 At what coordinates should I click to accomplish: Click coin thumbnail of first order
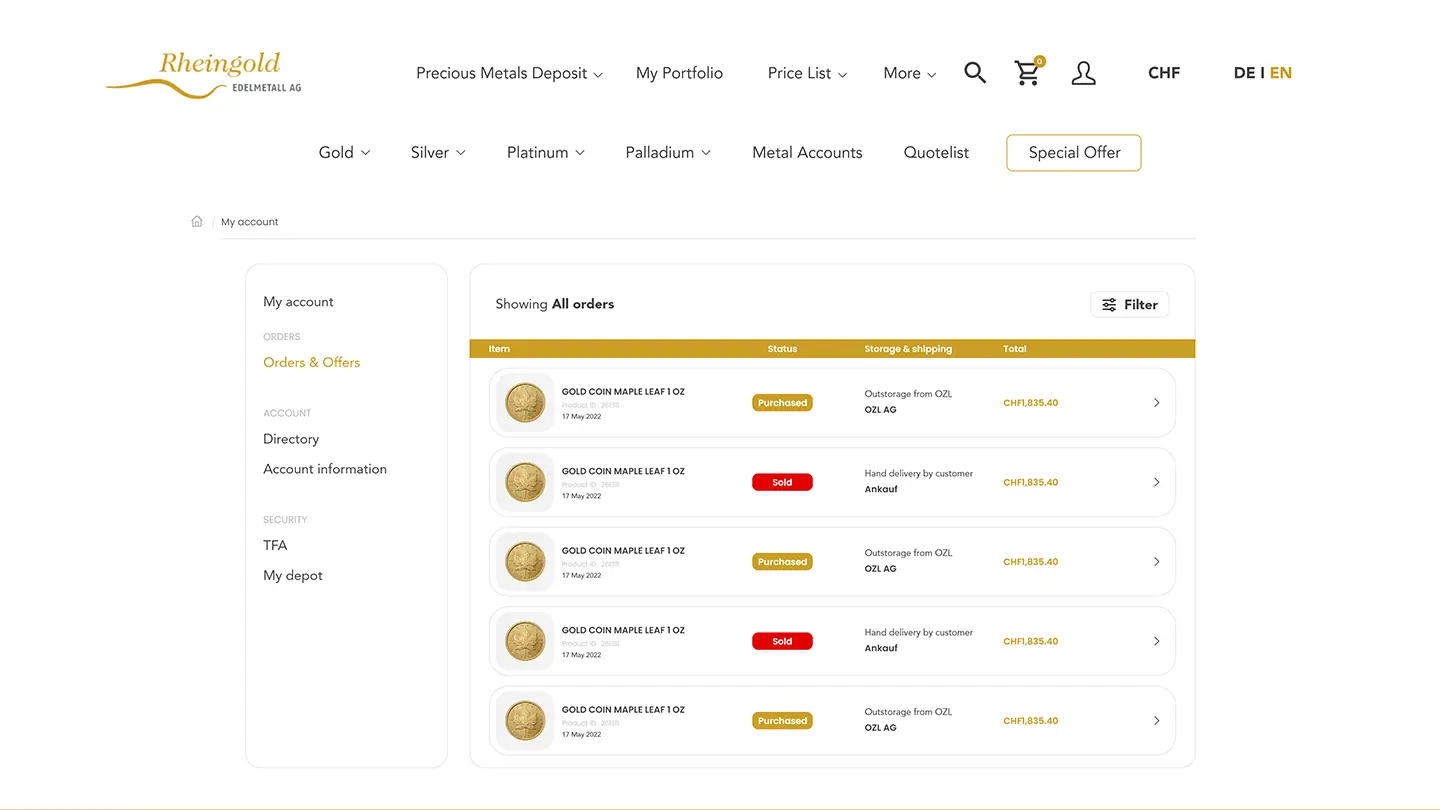pos(525,403)
